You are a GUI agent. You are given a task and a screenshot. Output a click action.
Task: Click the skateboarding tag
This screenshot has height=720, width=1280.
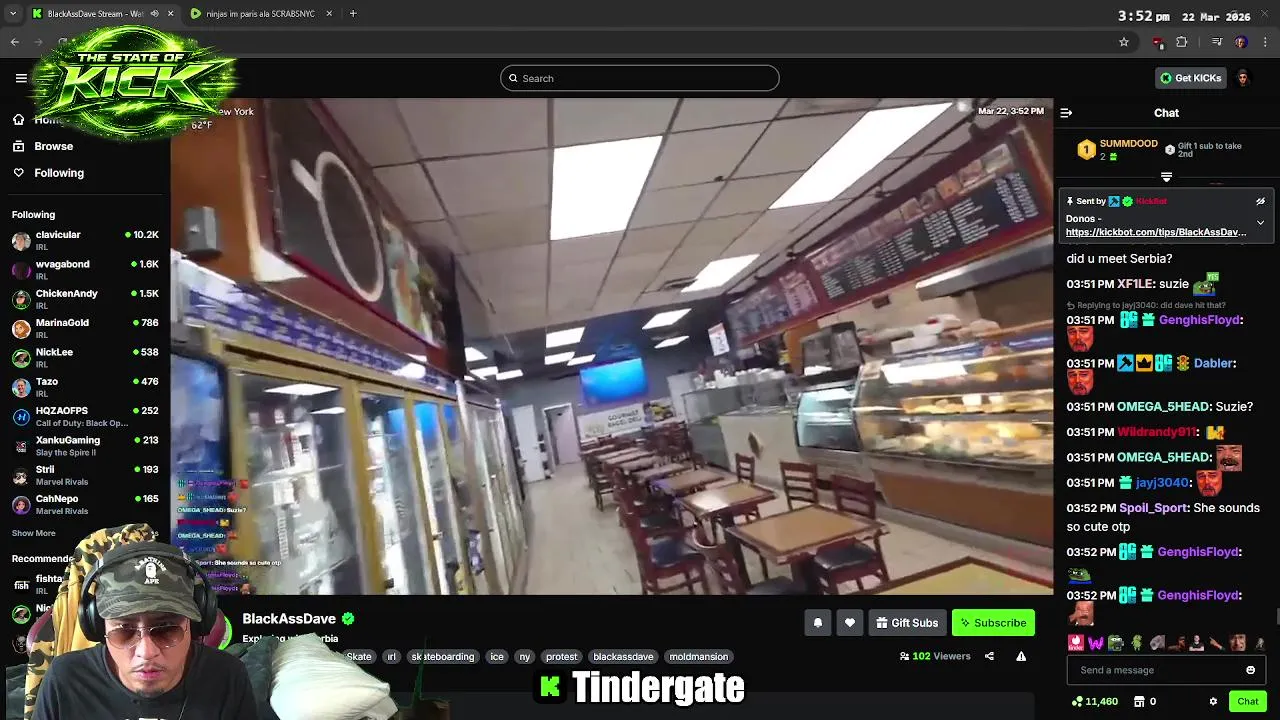442,657
